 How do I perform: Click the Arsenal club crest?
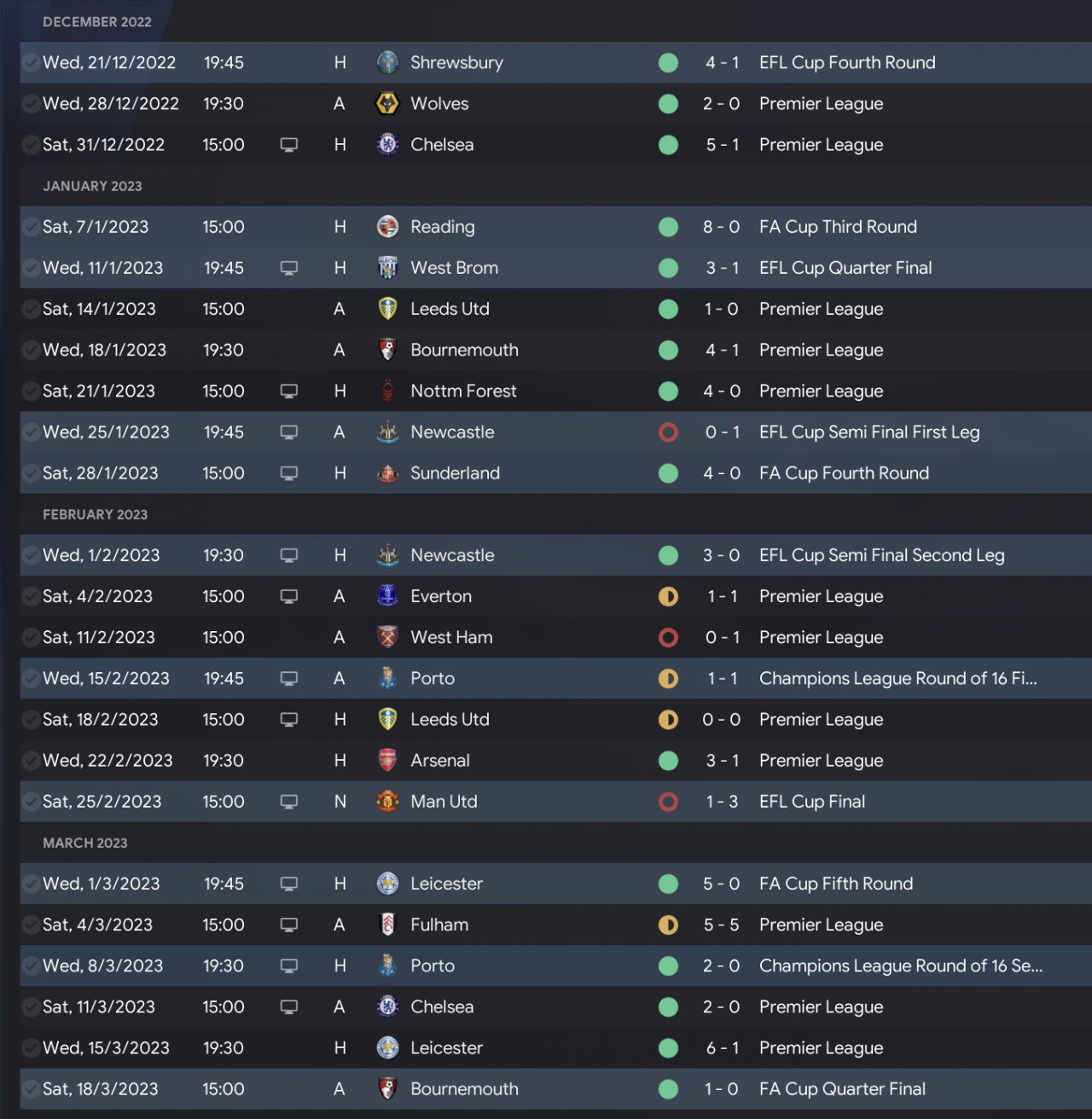(x=387, y=761)
